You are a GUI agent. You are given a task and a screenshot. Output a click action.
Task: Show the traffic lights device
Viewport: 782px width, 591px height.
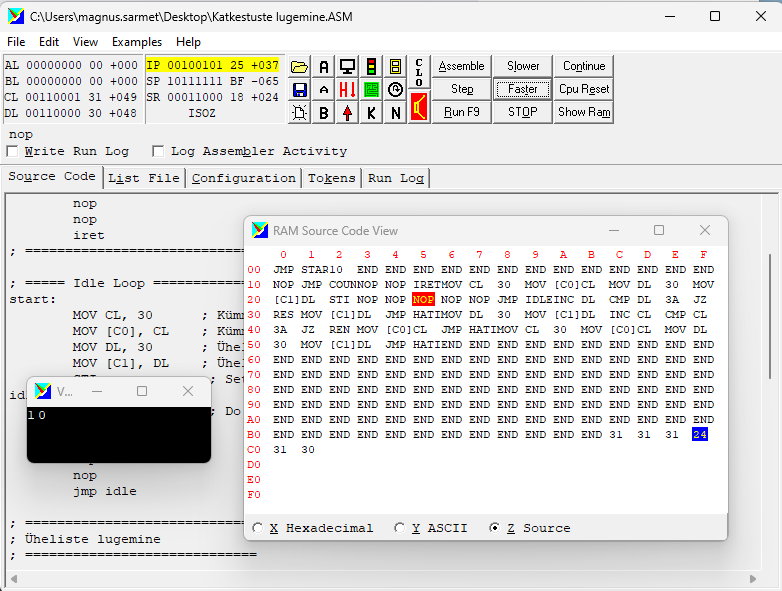(371, 66)
